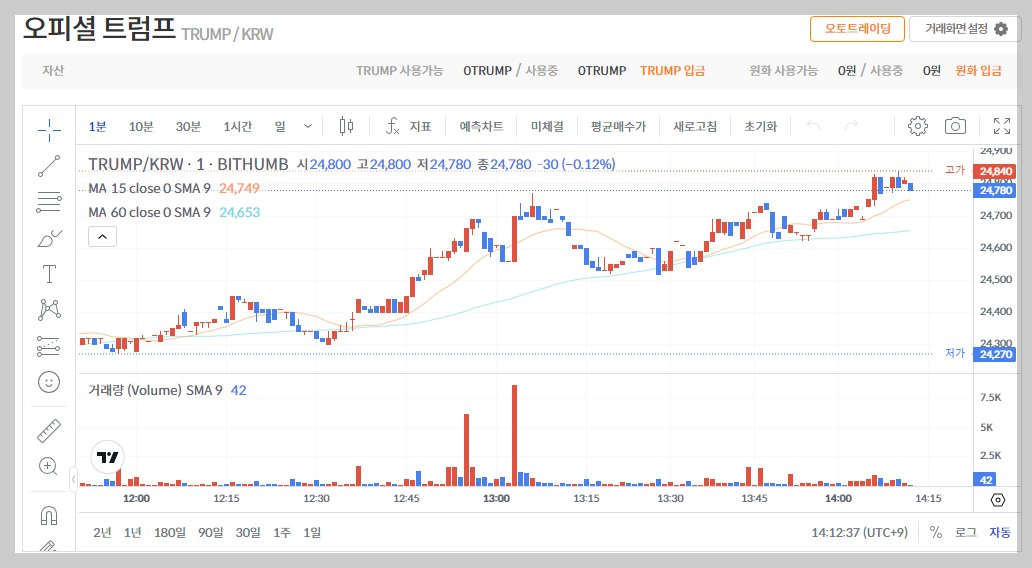Select the MA 15 close indicator legend

[x=149, y=188]
